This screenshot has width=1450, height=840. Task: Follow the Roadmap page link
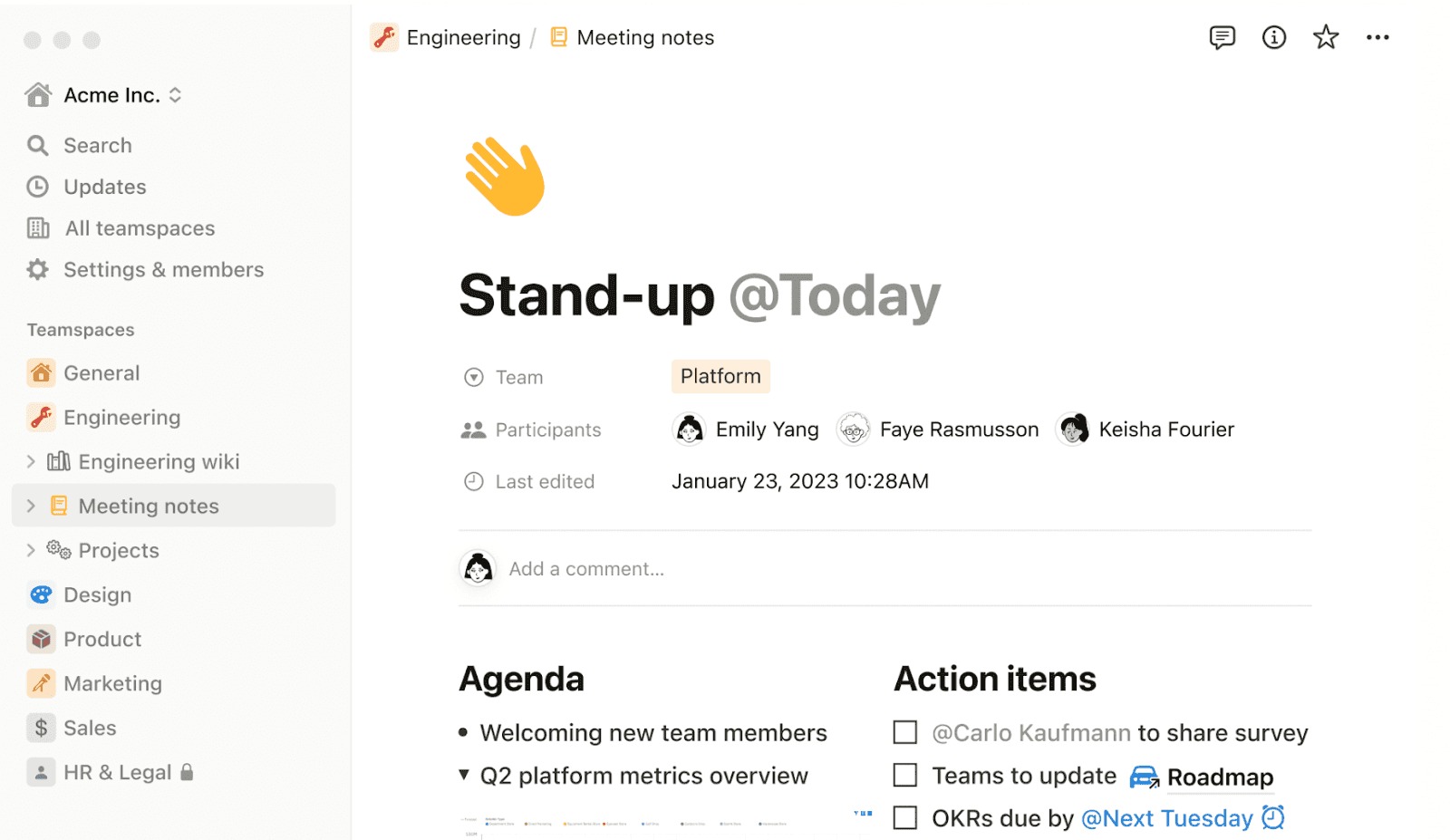[x=1219, y=777]
